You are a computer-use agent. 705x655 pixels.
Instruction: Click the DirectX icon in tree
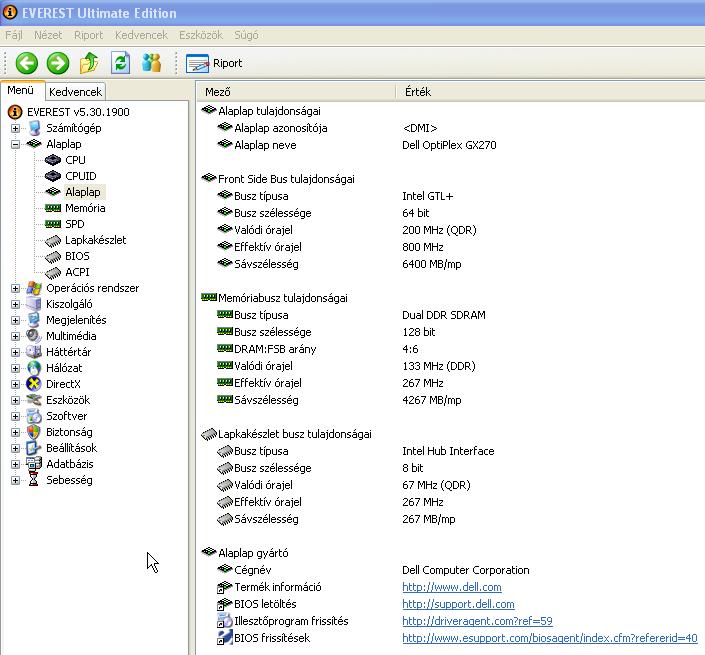(34, 384)
